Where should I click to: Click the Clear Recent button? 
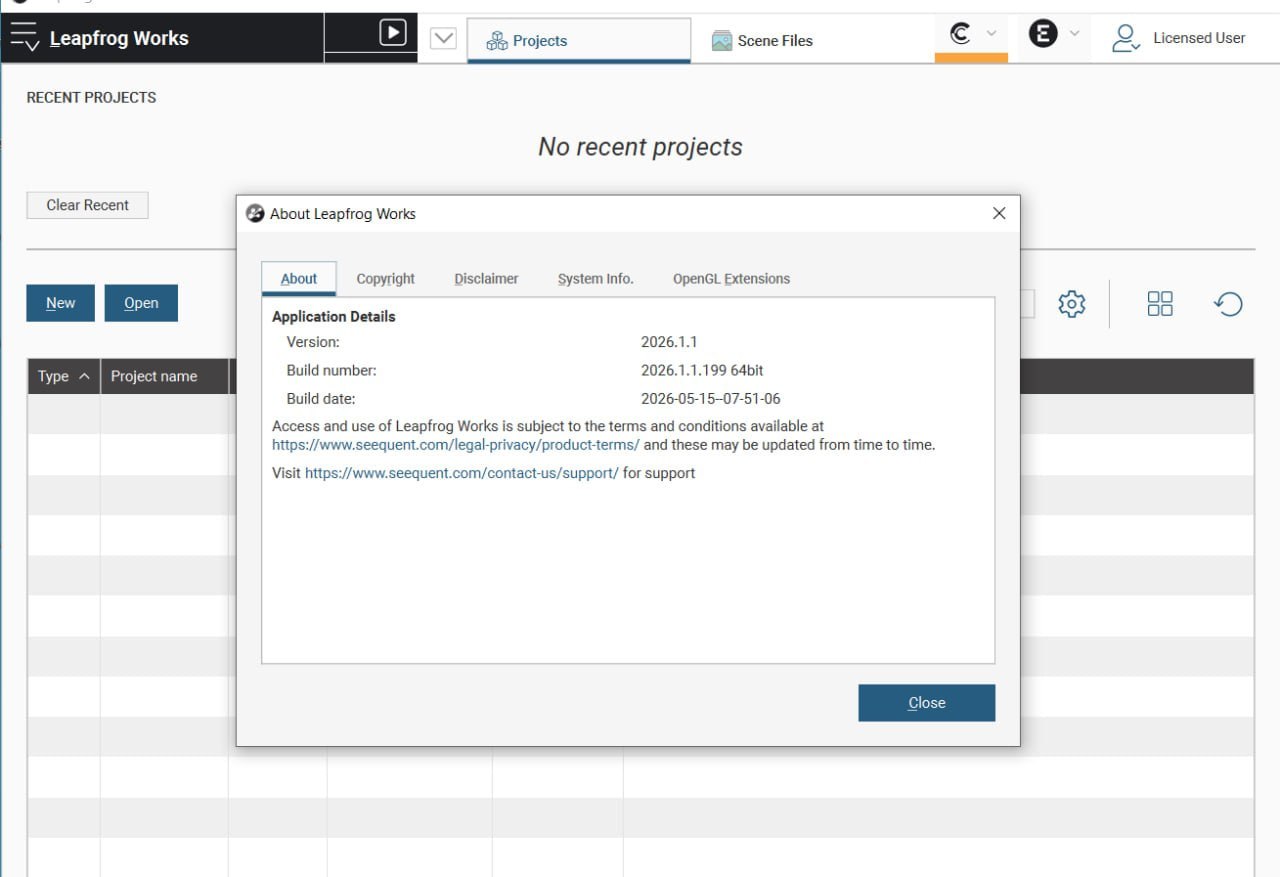88,205
